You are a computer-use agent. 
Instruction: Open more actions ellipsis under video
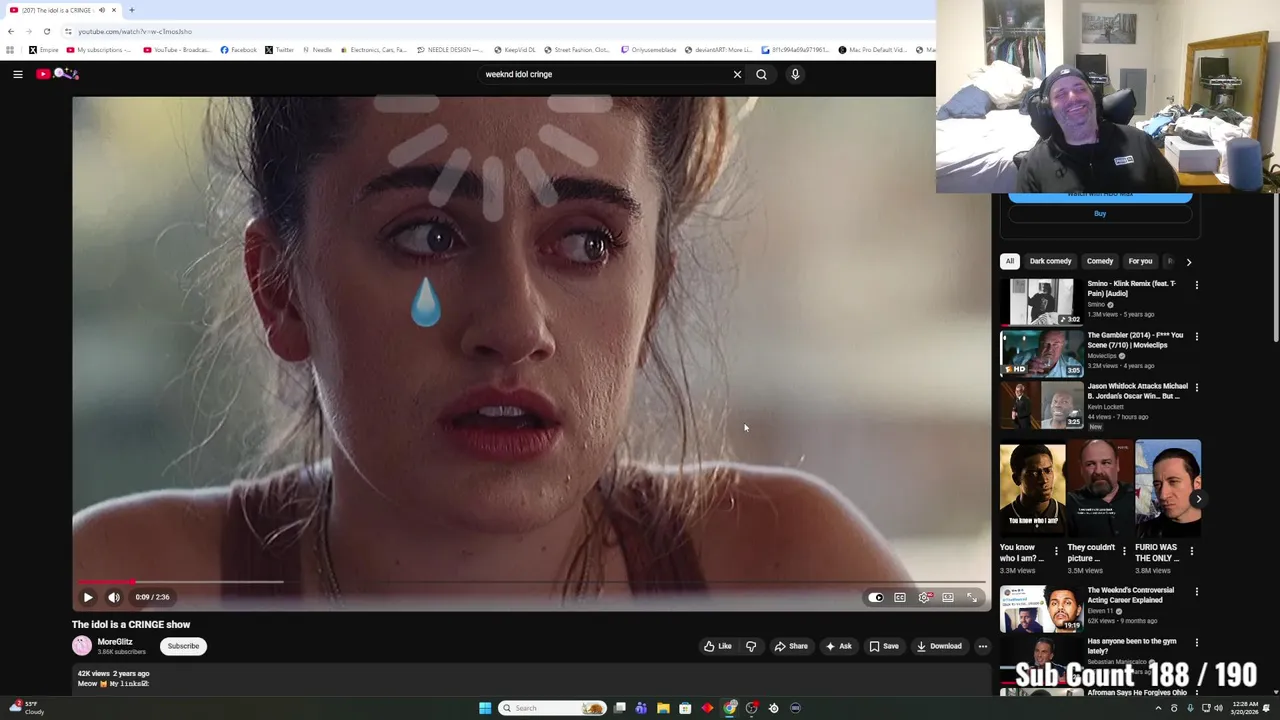click(982, 646)
